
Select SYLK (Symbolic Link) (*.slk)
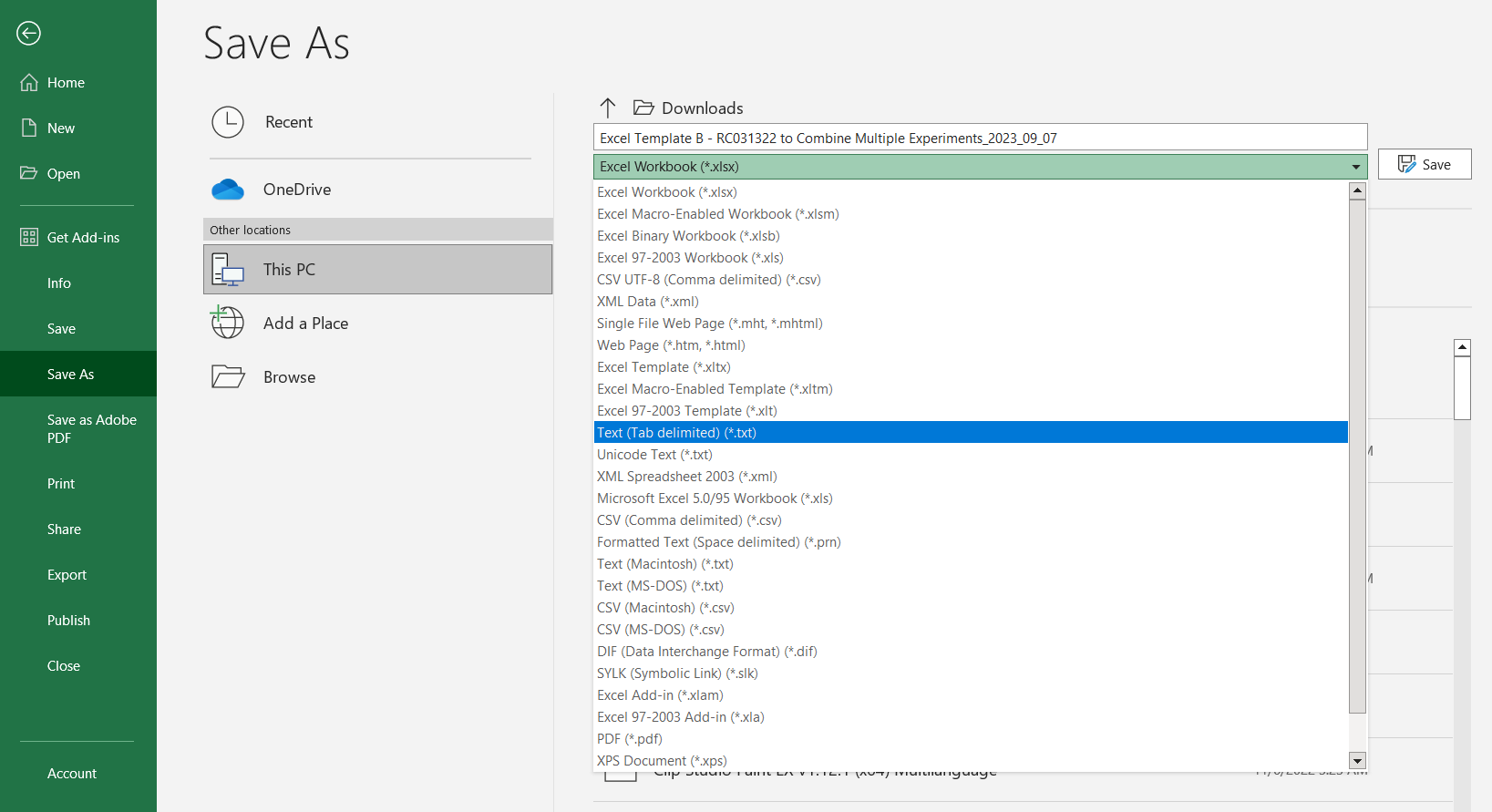971,673
